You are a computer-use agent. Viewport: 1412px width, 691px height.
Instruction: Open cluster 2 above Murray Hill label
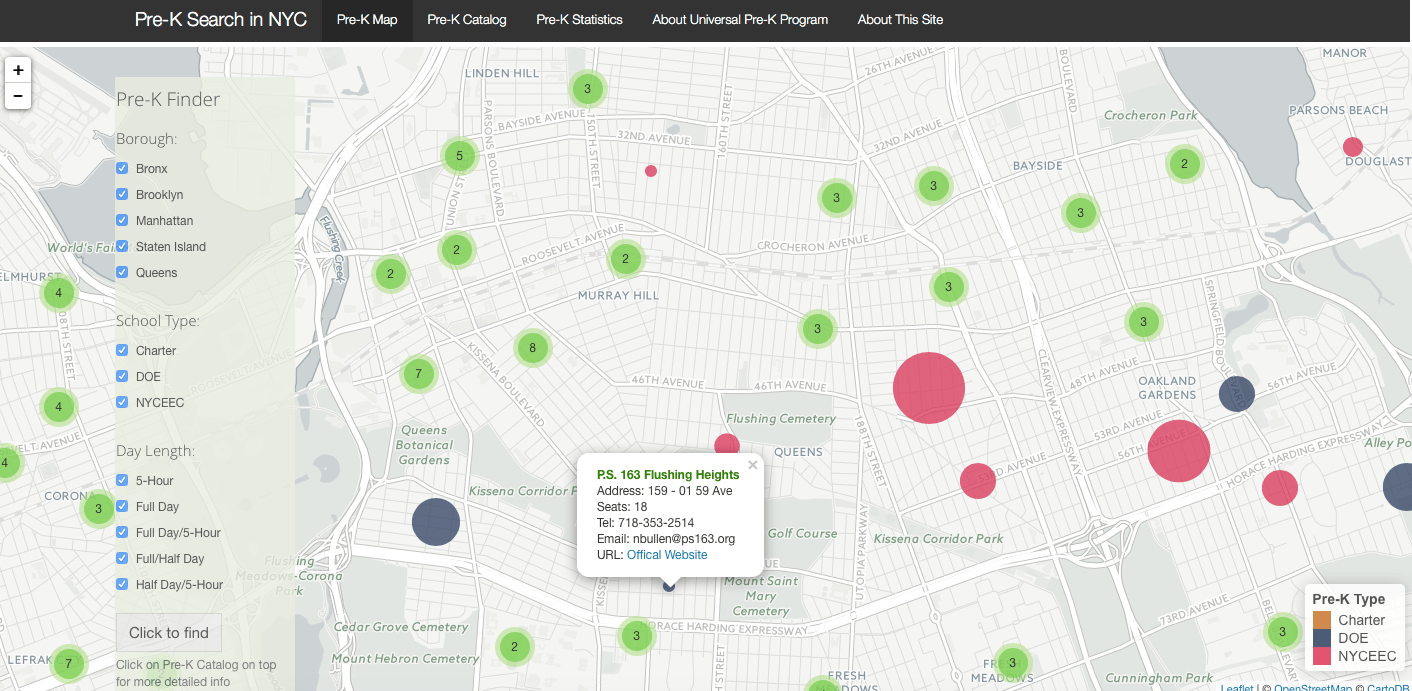626,260
